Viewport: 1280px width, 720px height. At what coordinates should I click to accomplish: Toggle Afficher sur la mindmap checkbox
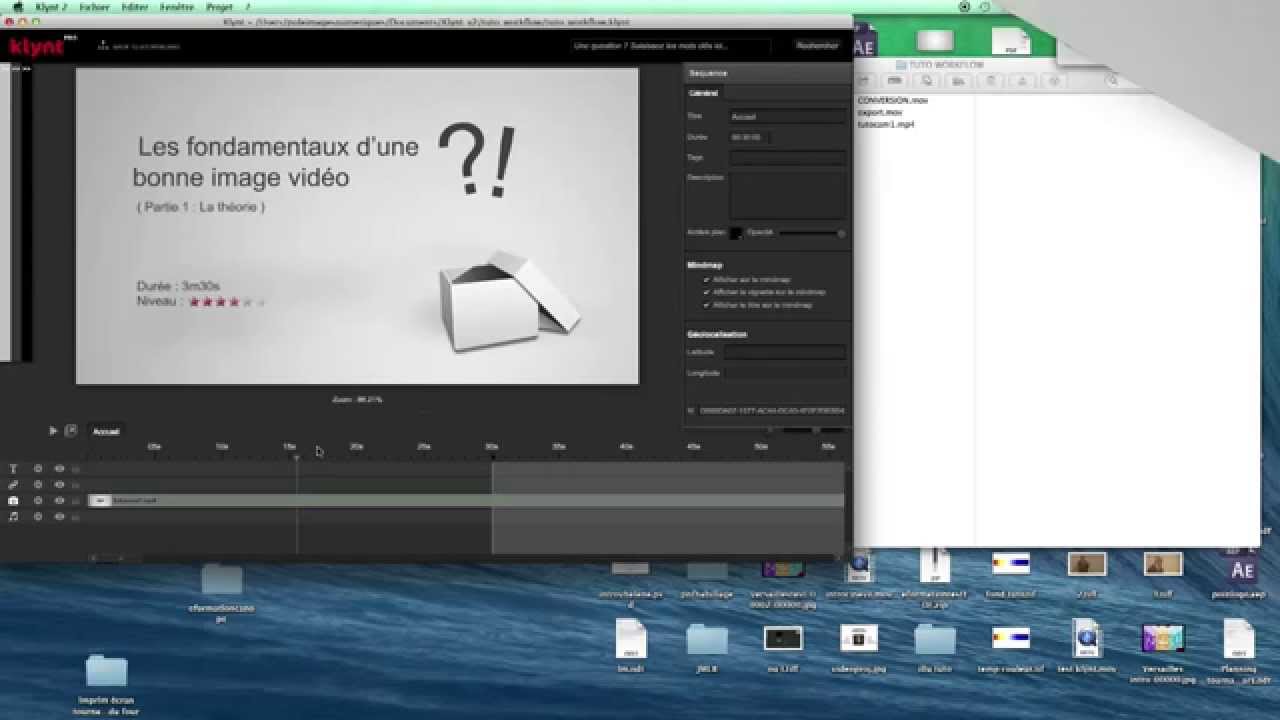[x=706, y=280]
